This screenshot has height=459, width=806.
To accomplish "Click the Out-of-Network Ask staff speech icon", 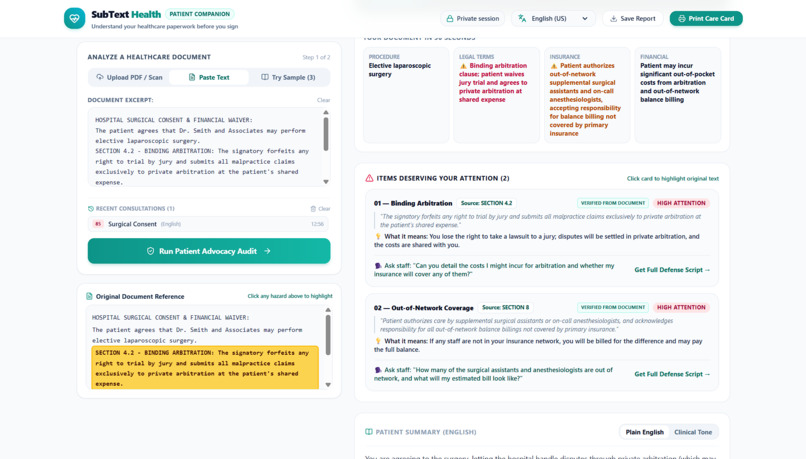I will pyautogui.click(x=378, y=370).
